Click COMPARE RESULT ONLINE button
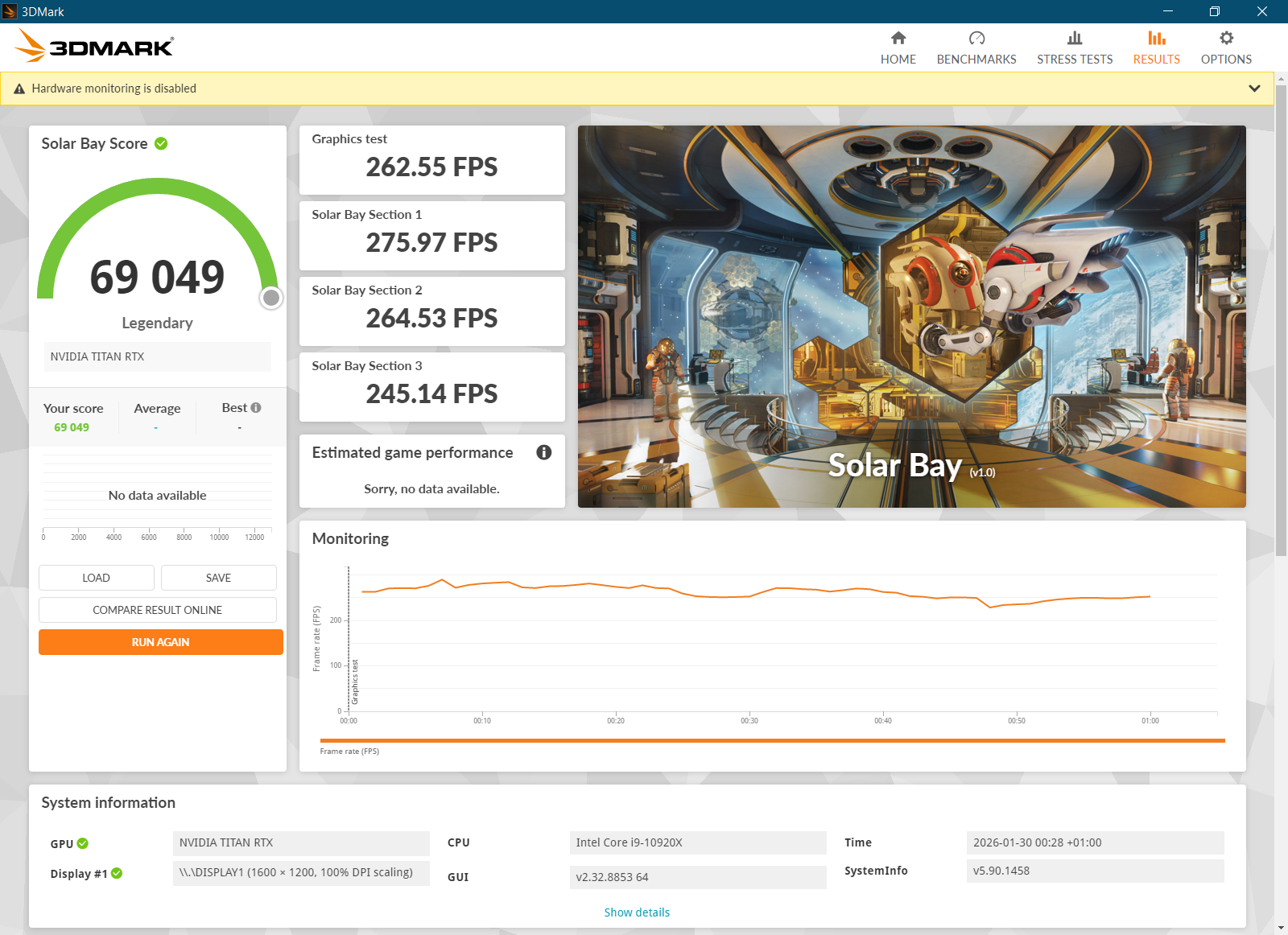 point(158,610)
